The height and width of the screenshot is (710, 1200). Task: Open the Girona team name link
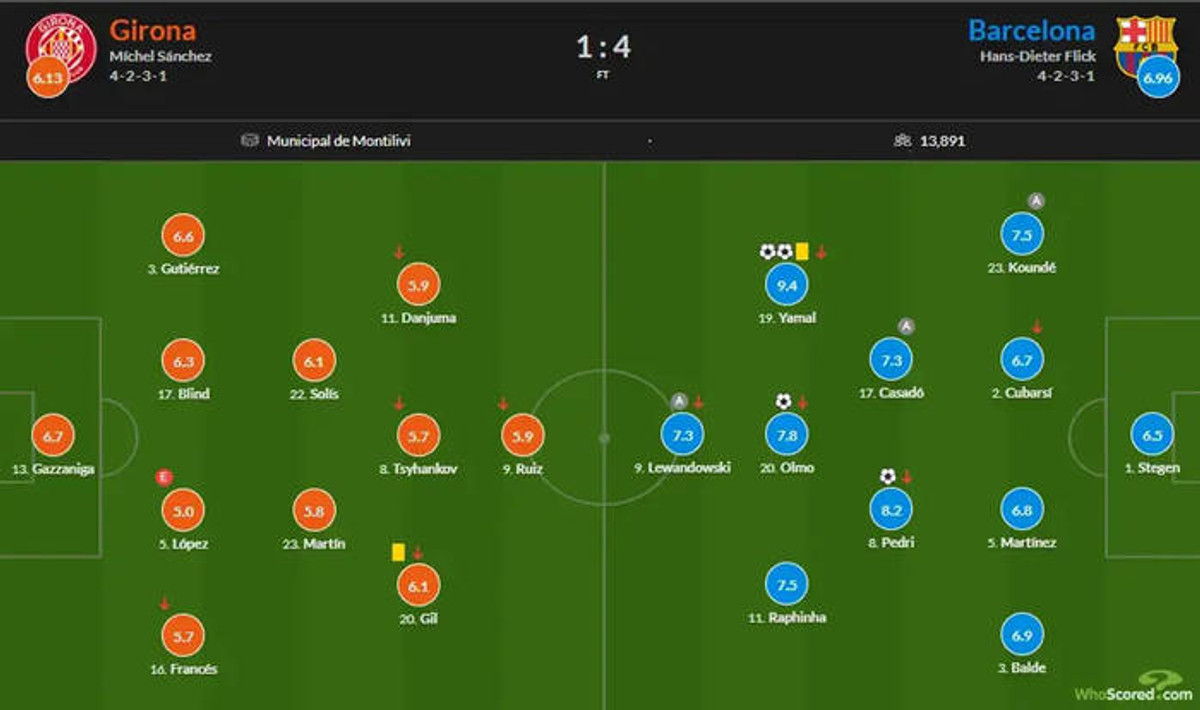152,30
